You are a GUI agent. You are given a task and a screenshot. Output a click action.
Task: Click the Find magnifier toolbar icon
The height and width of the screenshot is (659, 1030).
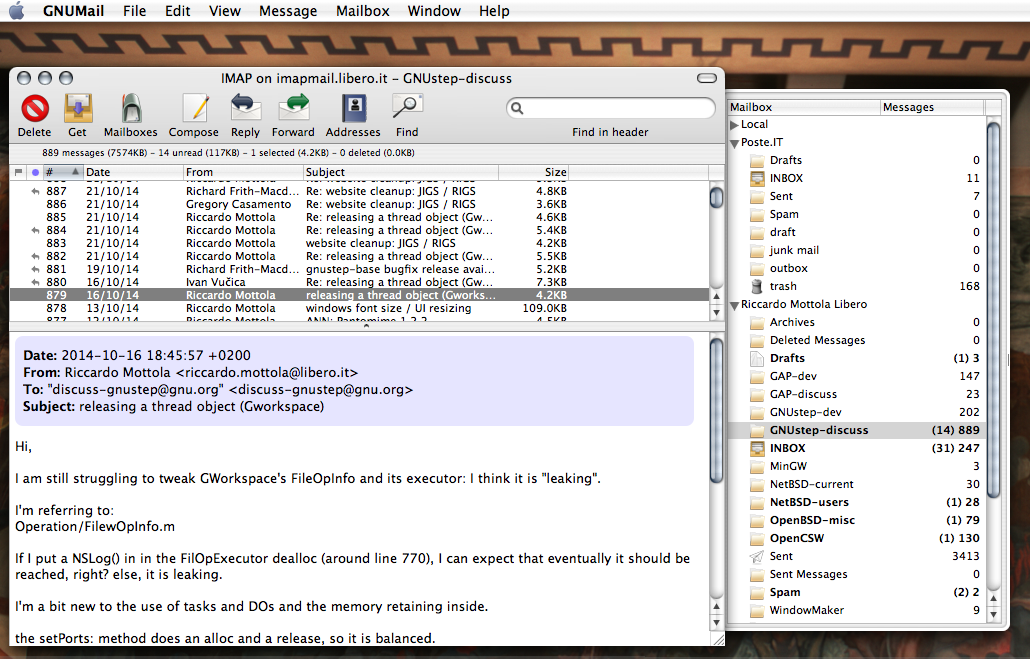[407, 107]
